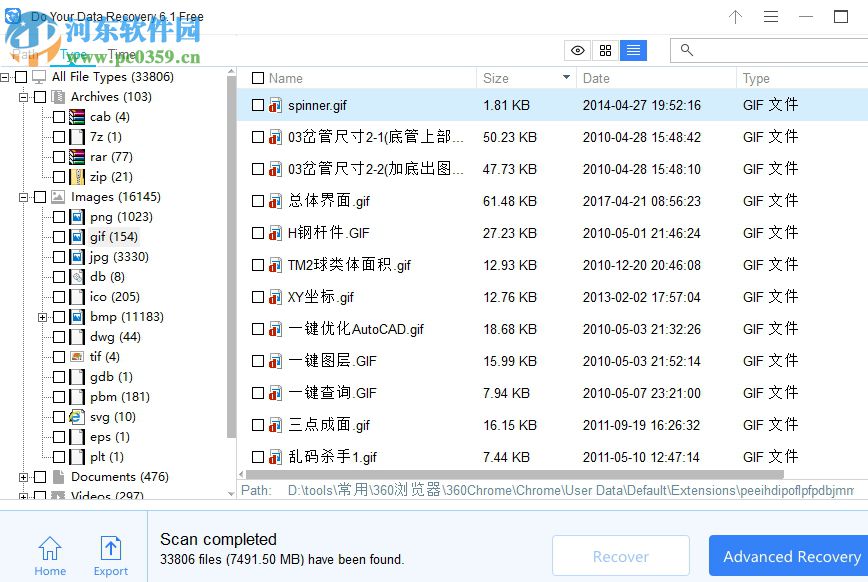Click the Recover button

[x=620, y=556]
